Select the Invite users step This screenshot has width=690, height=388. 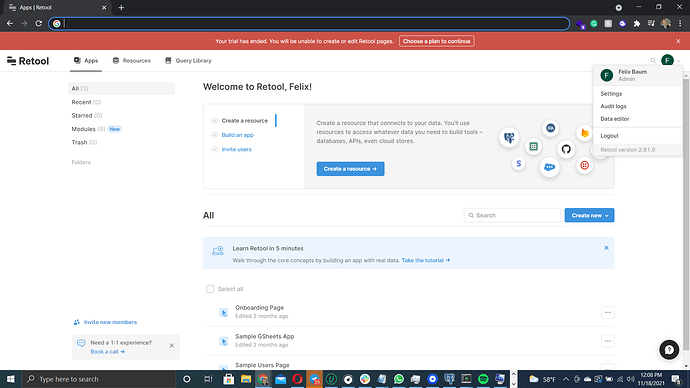pos(237,149)
